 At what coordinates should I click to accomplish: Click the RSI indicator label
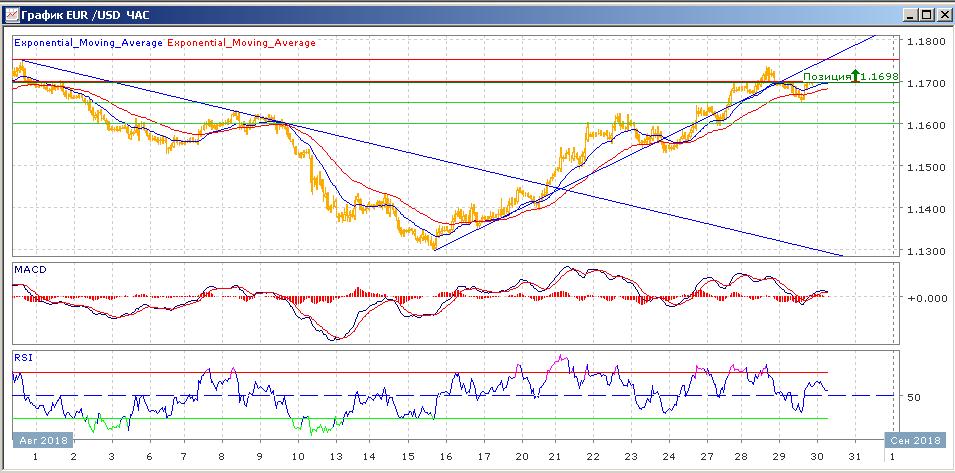coord(22,355)
